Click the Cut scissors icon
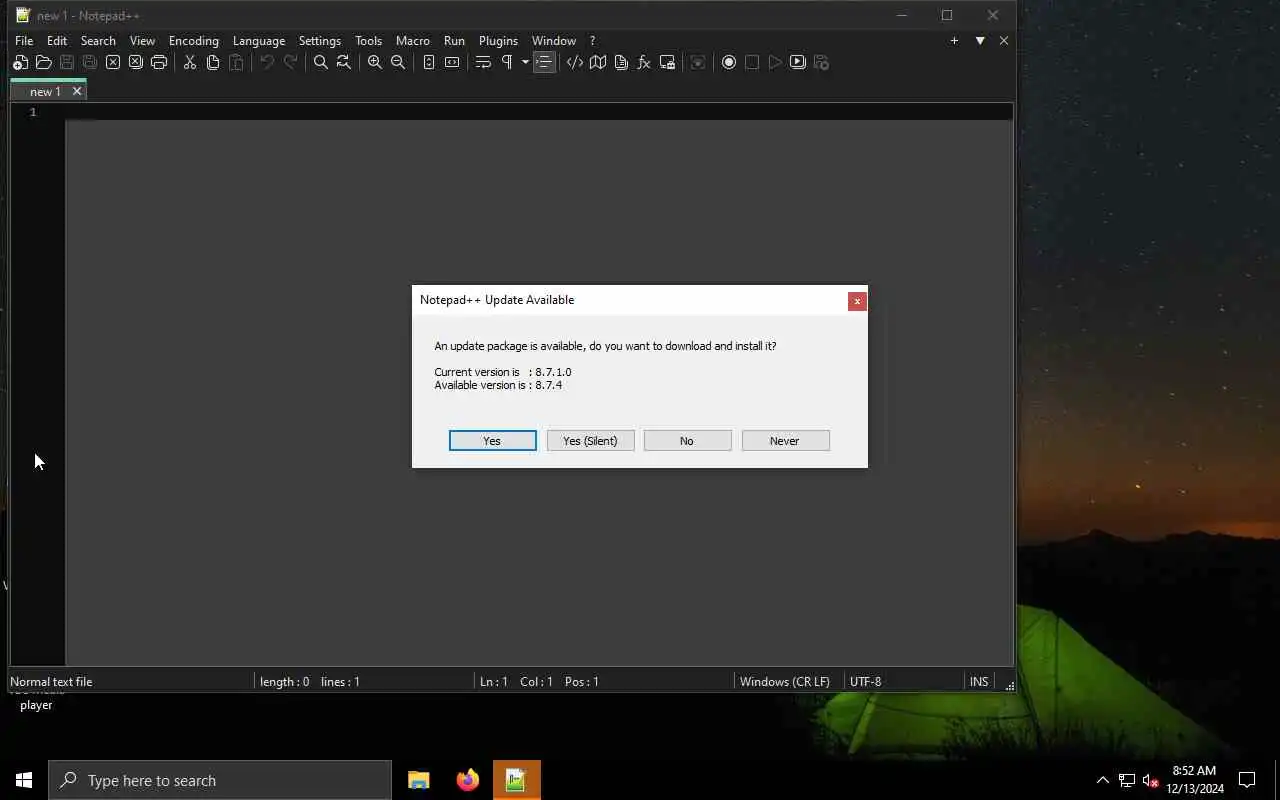Screen dimensions: 1280x800 click(189, 62)
